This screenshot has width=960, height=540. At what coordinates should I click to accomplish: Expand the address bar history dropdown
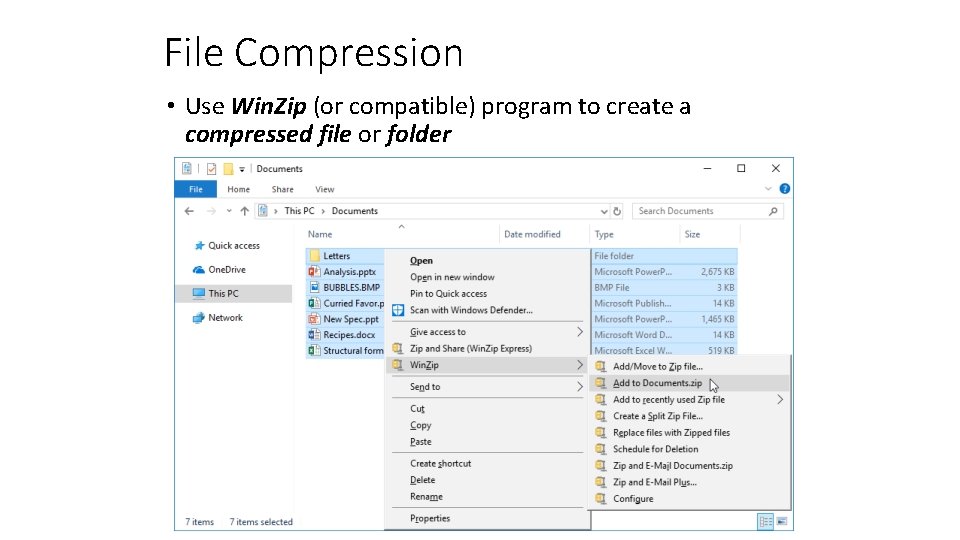pos(604,211)
